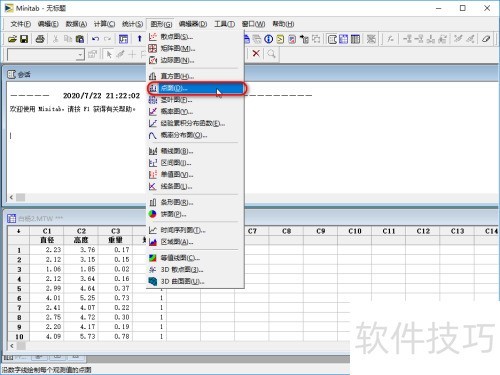The width and height of the screenshot is (500, 375).
Task: Open the 帮助(H) menu
Action: (x=283, y=24)
